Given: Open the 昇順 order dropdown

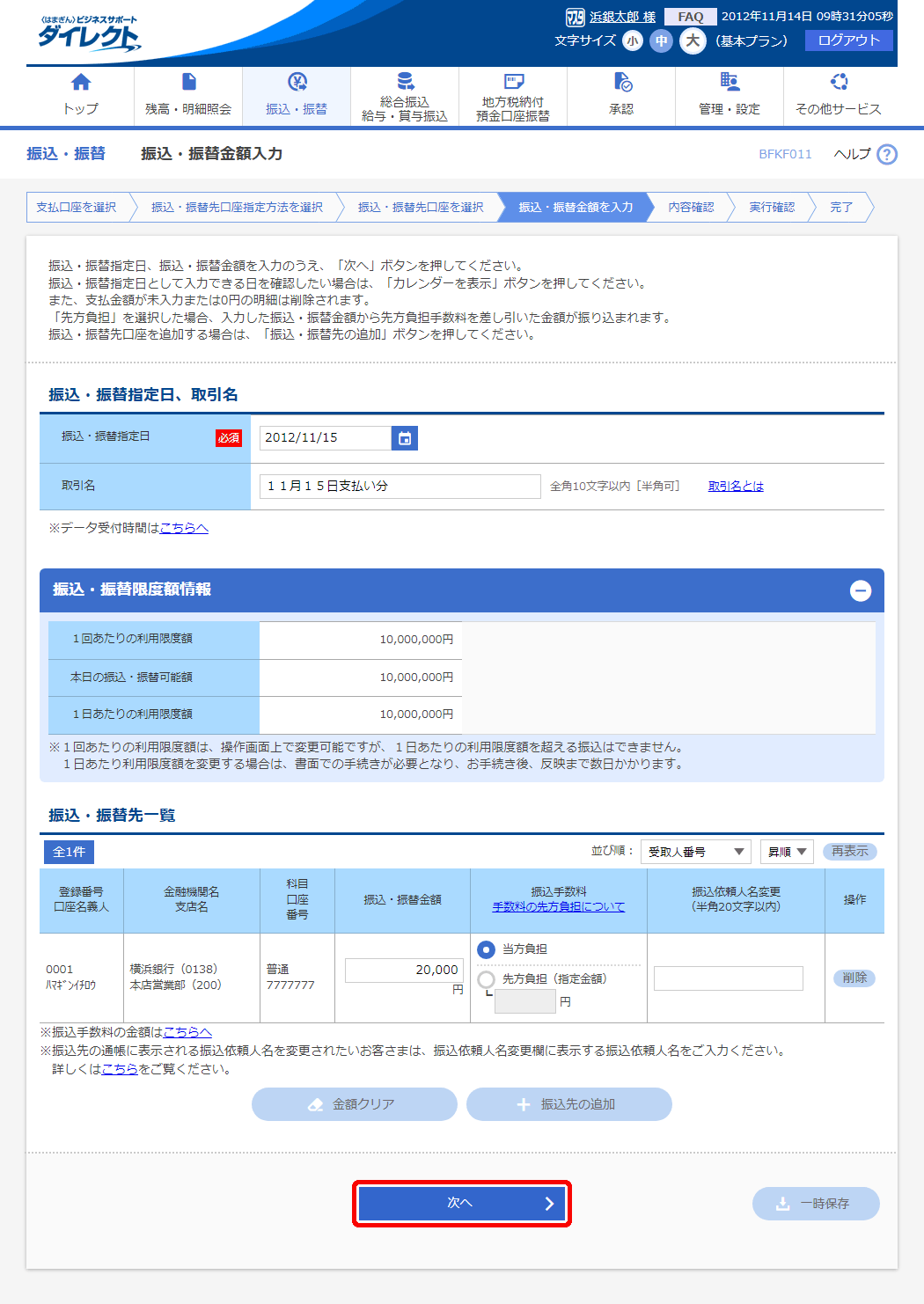Looking at the screenshot, I should pos(787,852).
